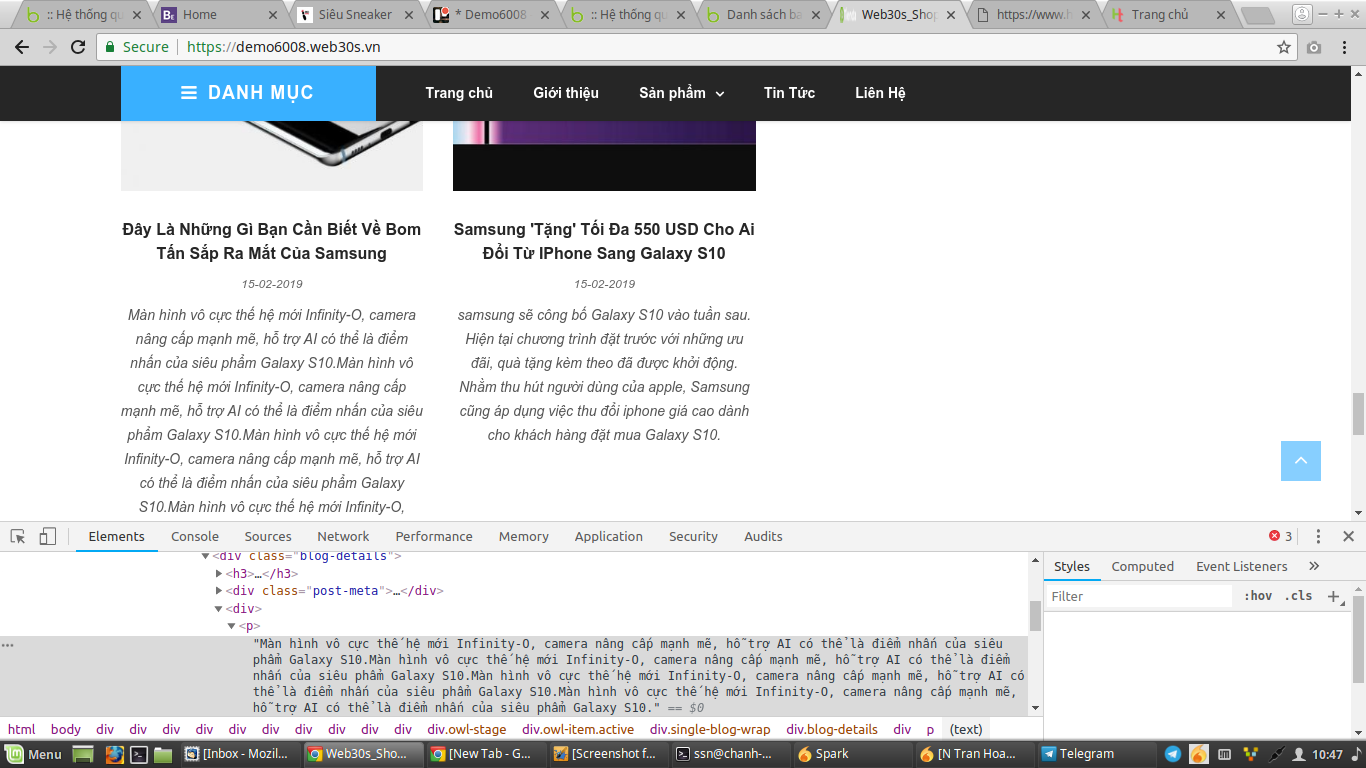Toggle the device toolbar in DevTools
The image size is (1366, 768).
coord(47,537)
